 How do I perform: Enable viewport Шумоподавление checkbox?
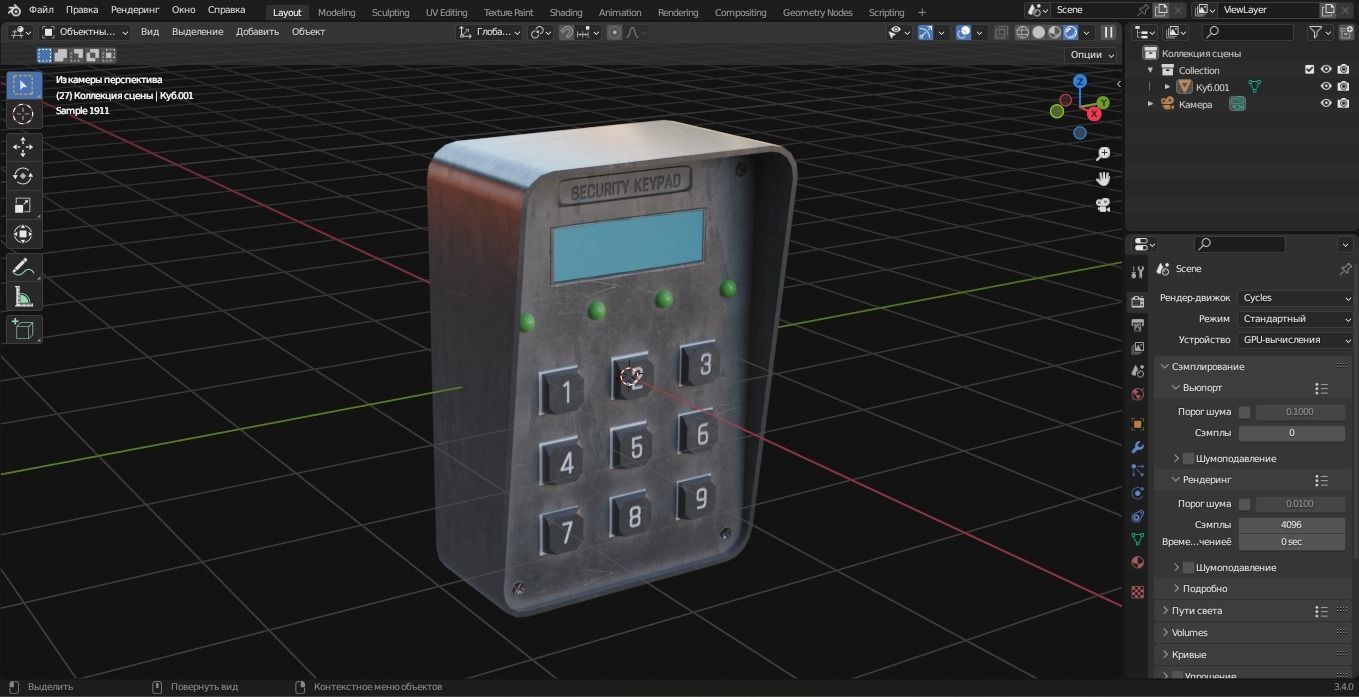click(x=1188, y=458)
